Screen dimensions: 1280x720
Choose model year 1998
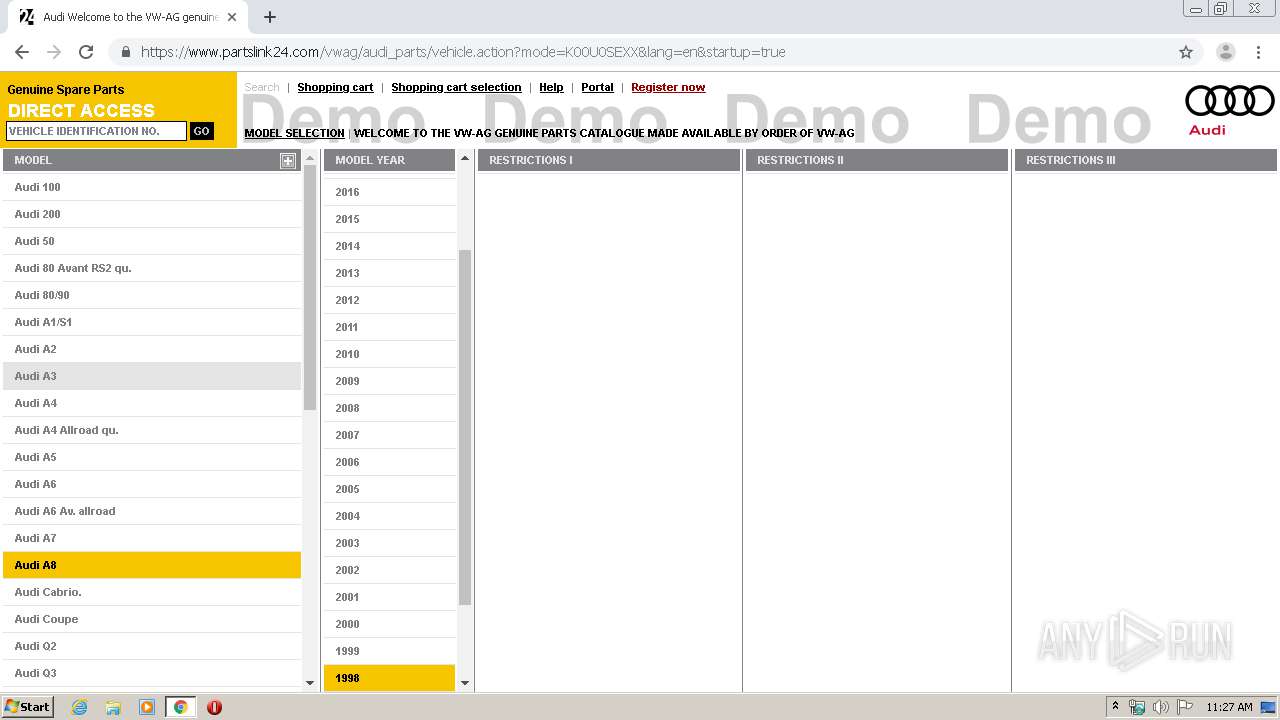390,678
